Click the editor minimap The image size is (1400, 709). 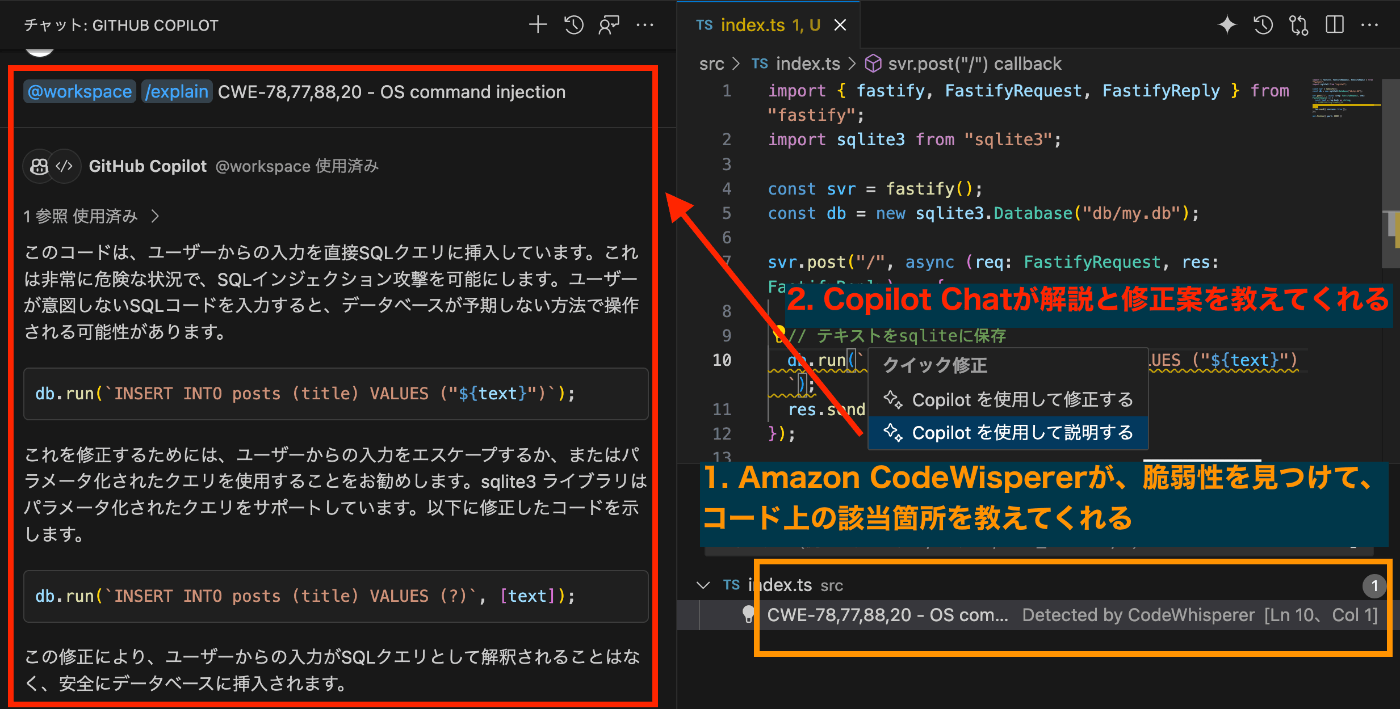(x=1345, y=100)
